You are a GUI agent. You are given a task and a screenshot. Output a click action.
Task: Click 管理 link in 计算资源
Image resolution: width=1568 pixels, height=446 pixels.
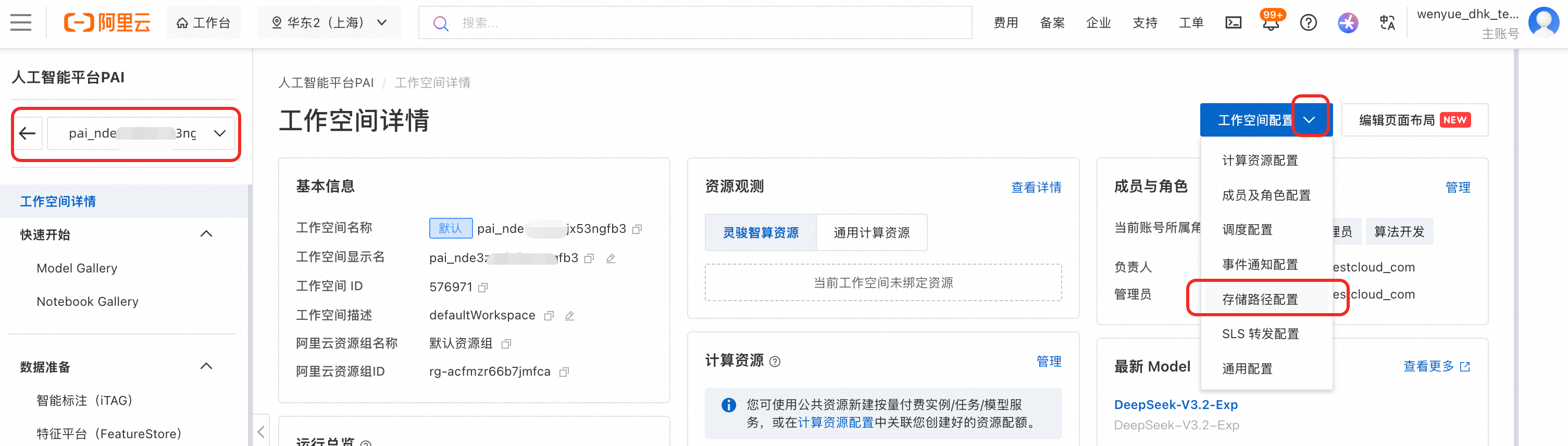[1049, 362]
